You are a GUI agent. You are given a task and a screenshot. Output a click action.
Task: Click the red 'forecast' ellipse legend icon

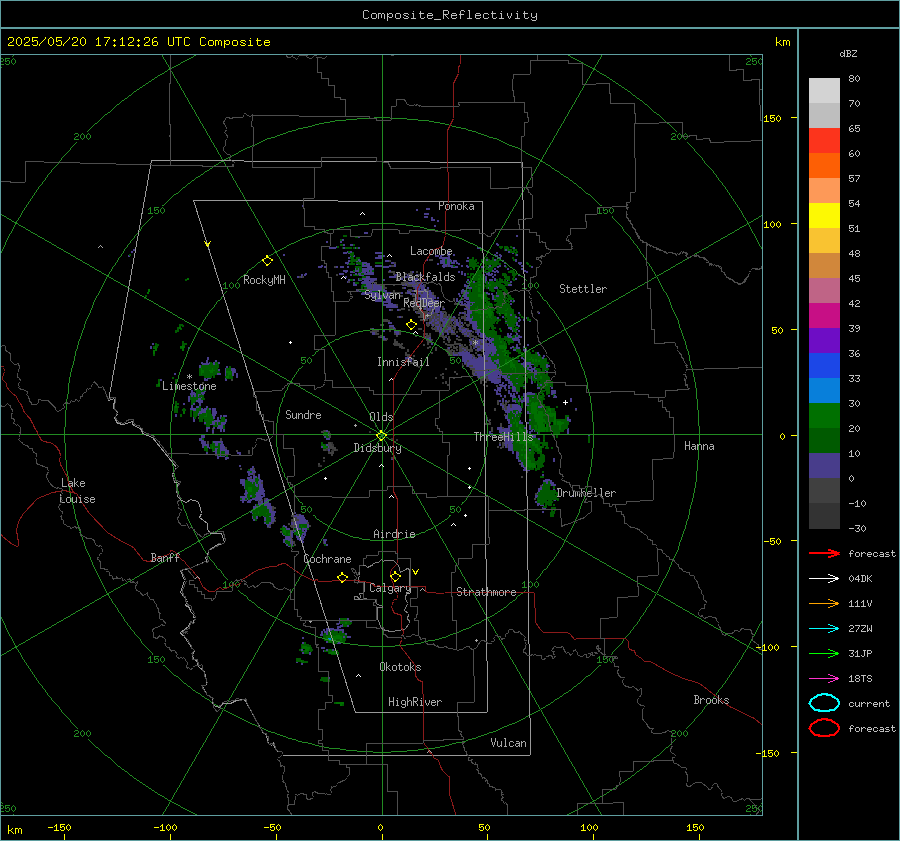pos(824,728)
